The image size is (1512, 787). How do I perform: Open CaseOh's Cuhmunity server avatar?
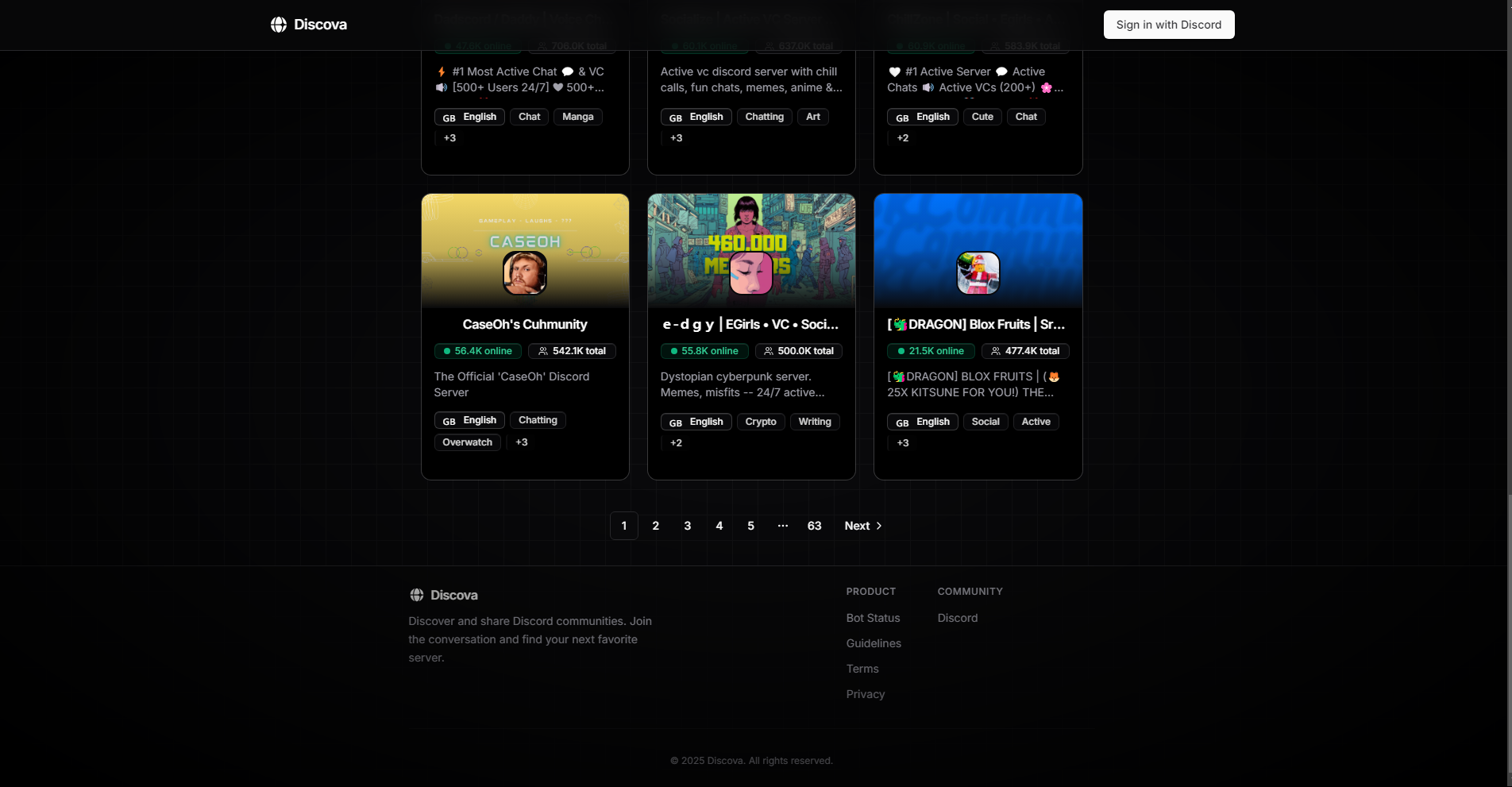(x=525, y=272)
